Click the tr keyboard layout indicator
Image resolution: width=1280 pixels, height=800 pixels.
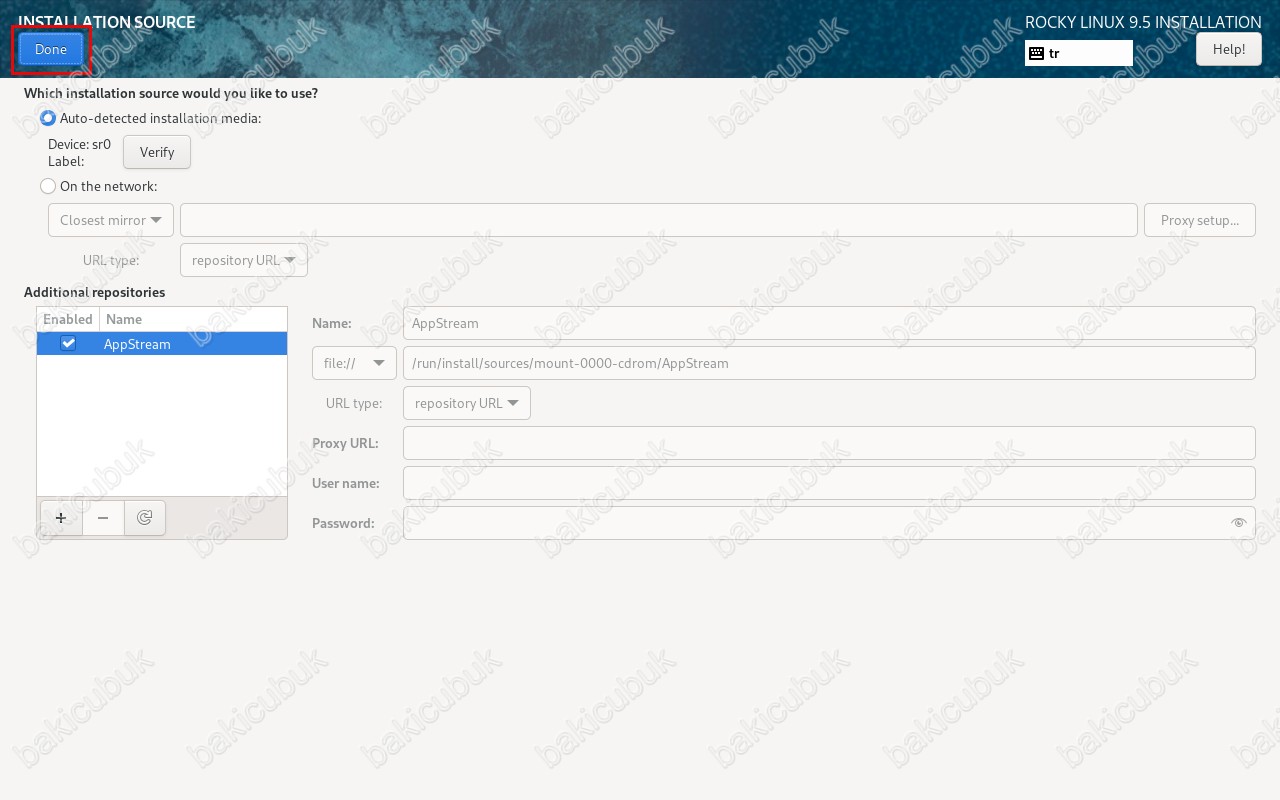1078,53
